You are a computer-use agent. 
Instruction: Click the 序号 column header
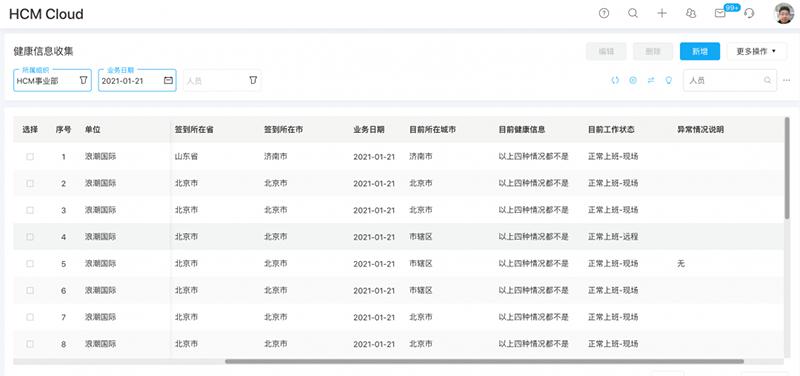coord(63,130)
